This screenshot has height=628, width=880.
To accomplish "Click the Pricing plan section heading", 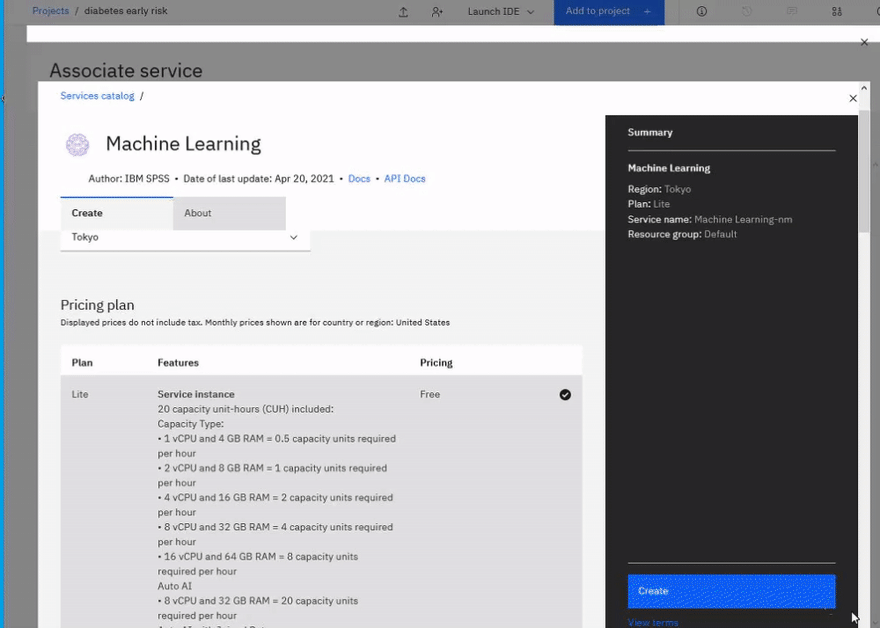I will pos(97,305).
